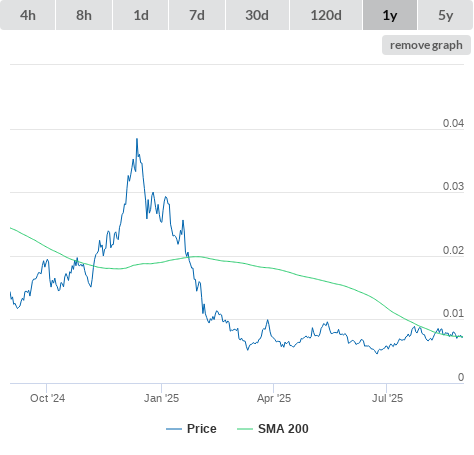Click the 0.03 y-axis label

pos(453,186)
